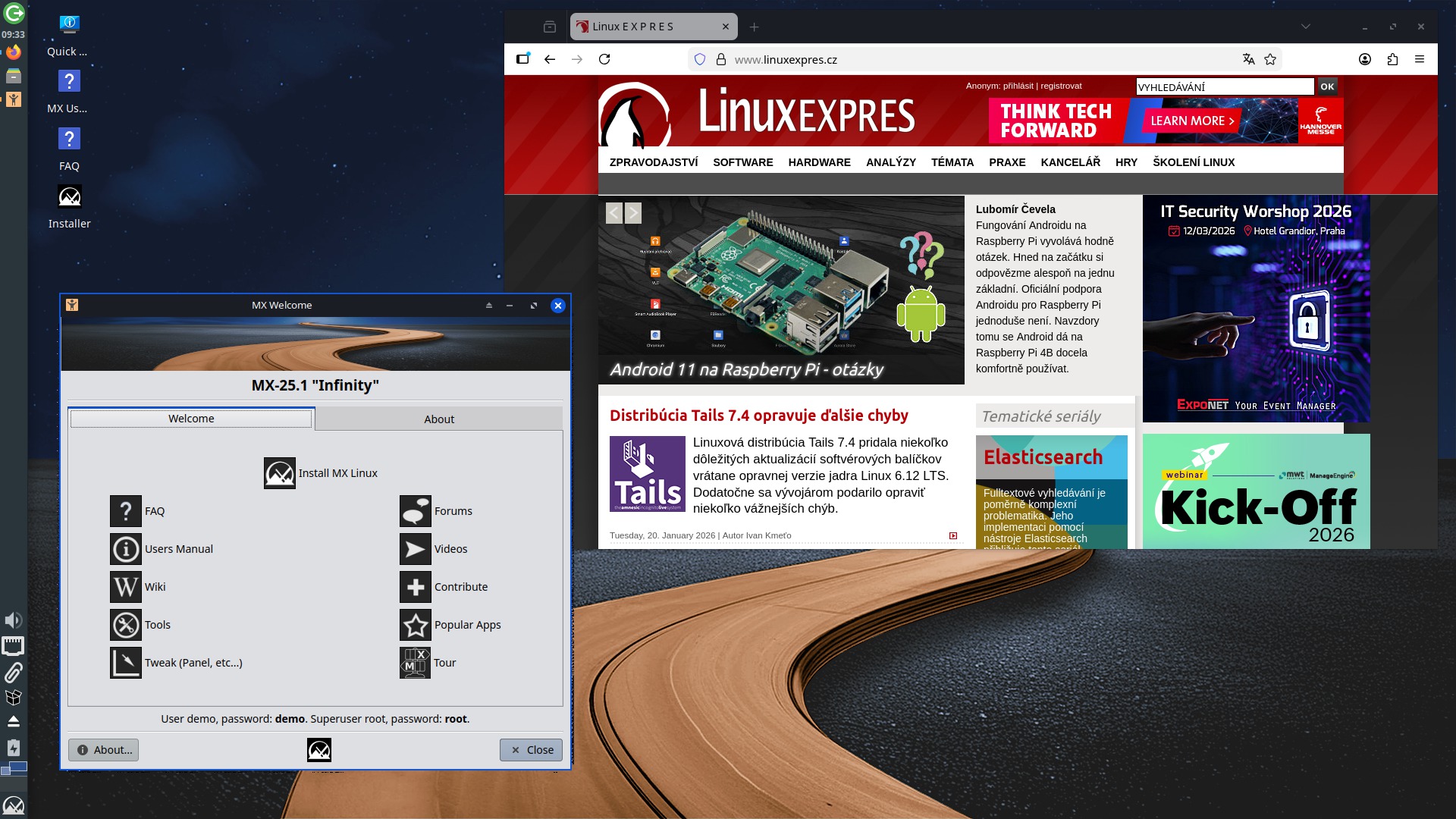Screen dimensions: 1456x819
Task: Roll up MX Welcome window with arrow
Action: pos(489,306)
